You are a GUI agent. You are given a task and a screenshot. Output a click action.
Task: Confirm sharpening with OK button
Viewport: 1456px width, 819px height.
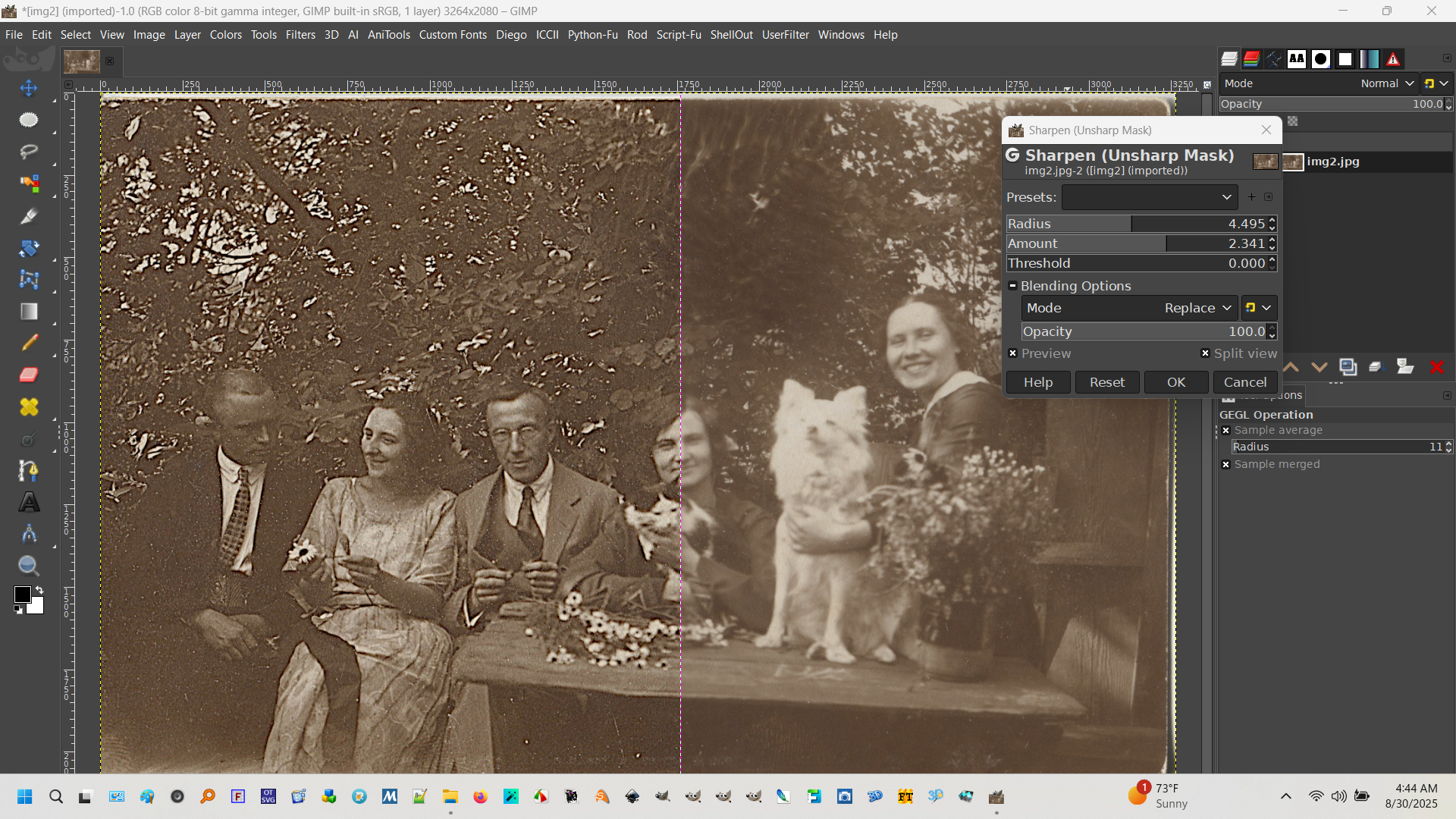(x=1176, y=382)
